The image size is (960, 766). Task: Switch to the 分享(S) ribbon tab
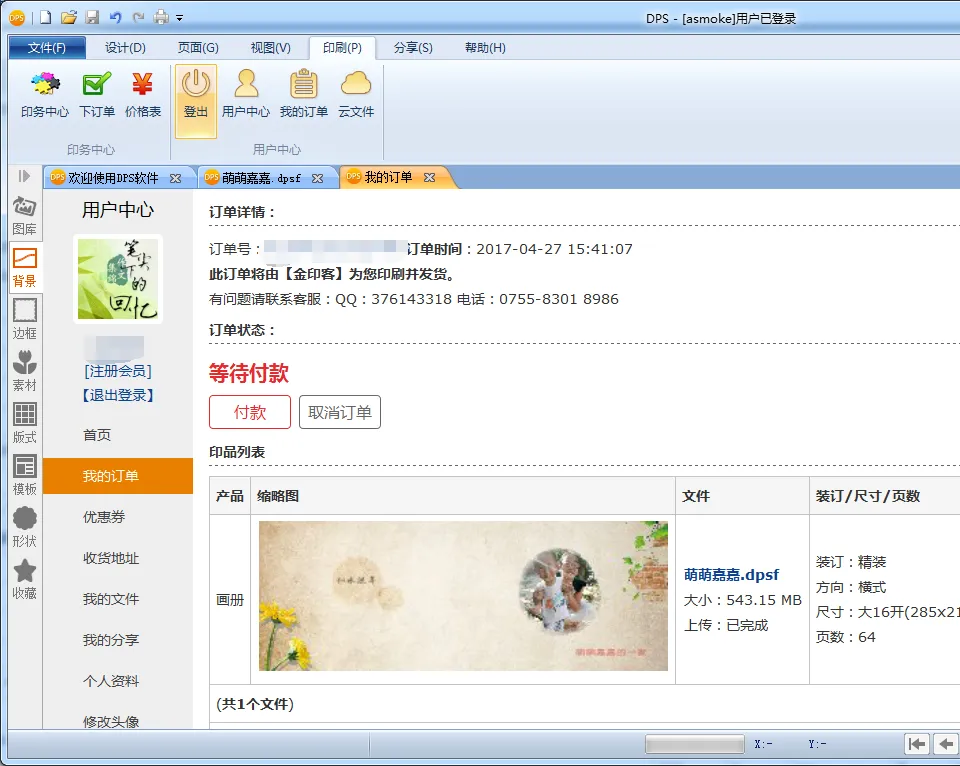pos(413,48)
